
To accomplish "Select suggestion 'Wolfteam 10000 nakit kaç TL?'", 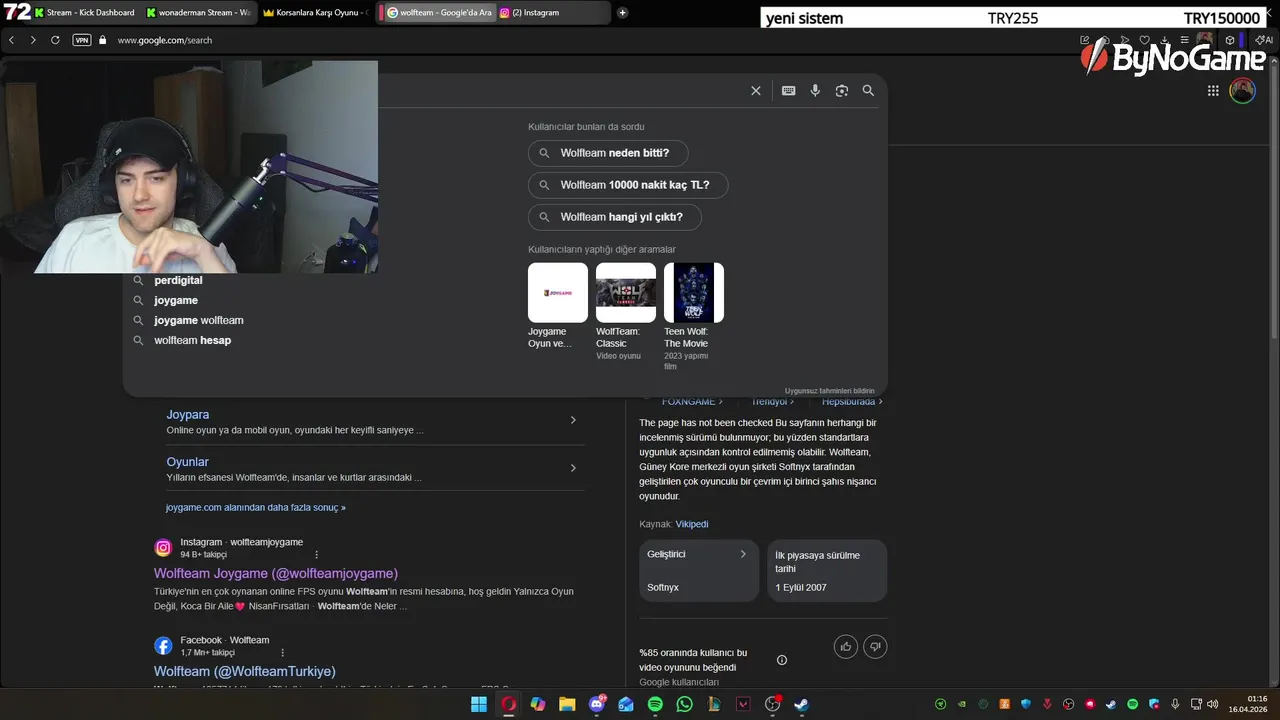I will [628, 186].
